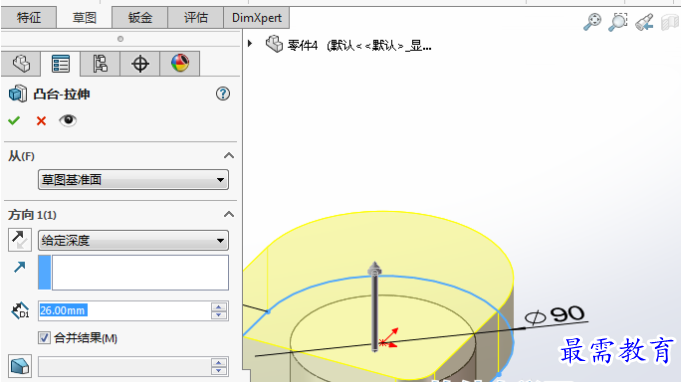Click the Zoom to Fit icon
682x382 pixels.
[592, 21]
